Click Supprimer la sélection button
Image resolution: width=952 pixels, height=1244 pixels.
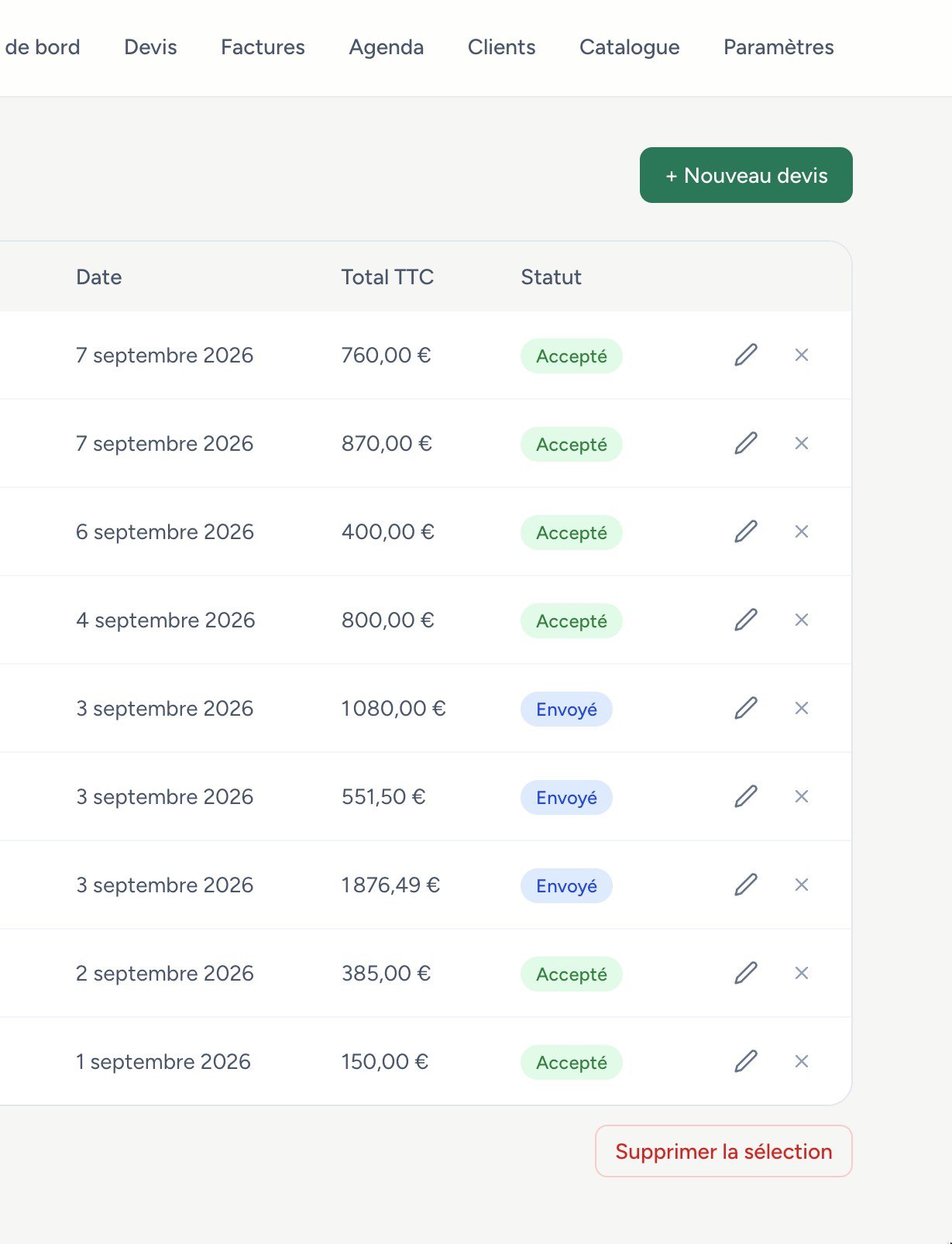tap(723, 1151)
